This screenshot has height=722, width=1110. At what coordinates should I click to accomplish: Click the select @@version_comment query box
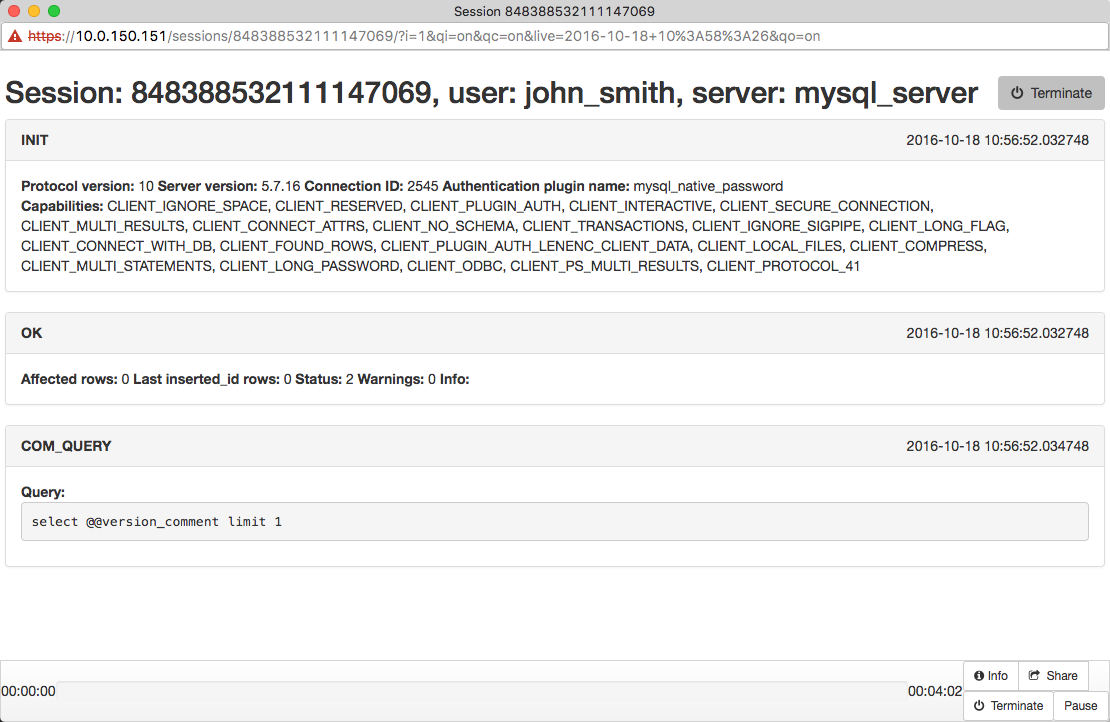[554, 522]
